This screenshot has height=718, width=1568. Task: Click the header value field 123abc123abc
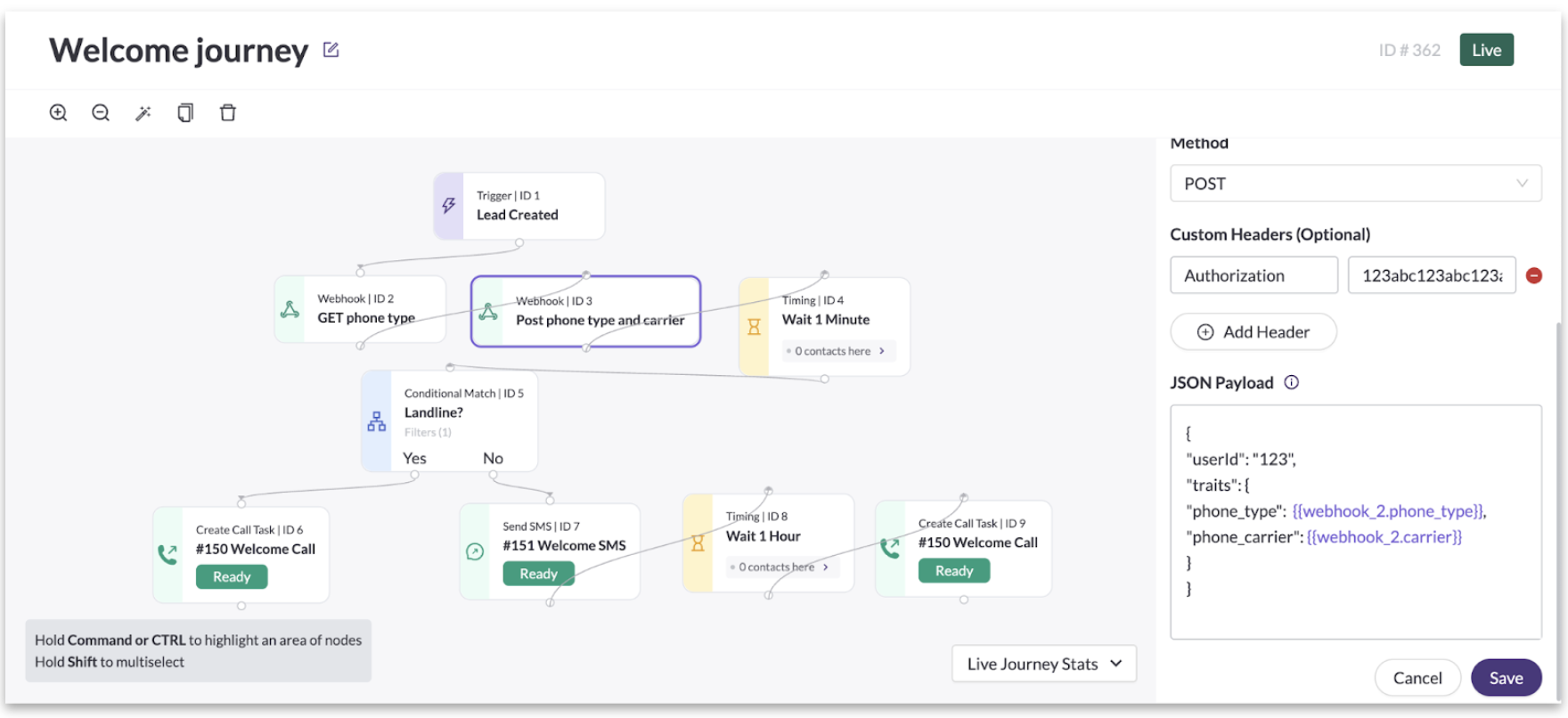(1432, 275)
